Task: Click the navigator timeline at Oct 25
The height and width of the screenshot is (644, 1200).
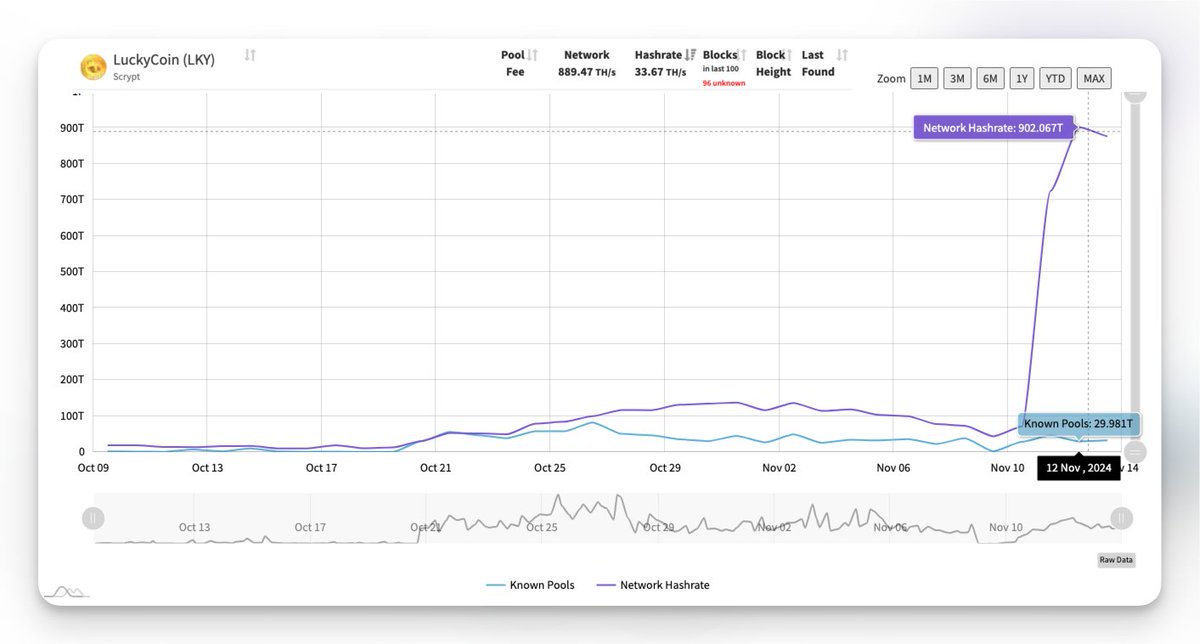Action: pyautogui.click(x=541, y=527)
